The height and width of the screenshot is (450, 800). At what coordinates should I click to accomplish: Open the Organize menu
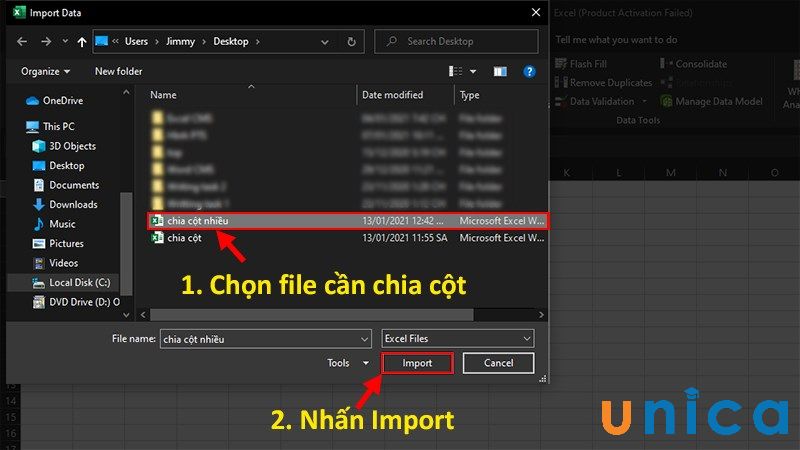pyautogui.click(x=45, y=71)
